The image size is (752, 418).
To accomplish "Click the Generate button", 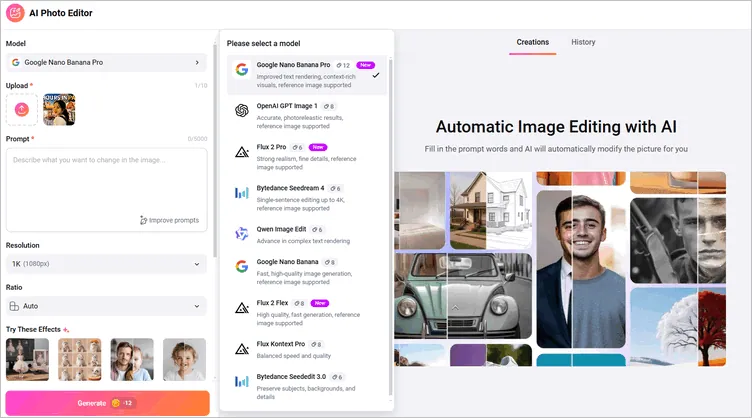I will (107, 403).
